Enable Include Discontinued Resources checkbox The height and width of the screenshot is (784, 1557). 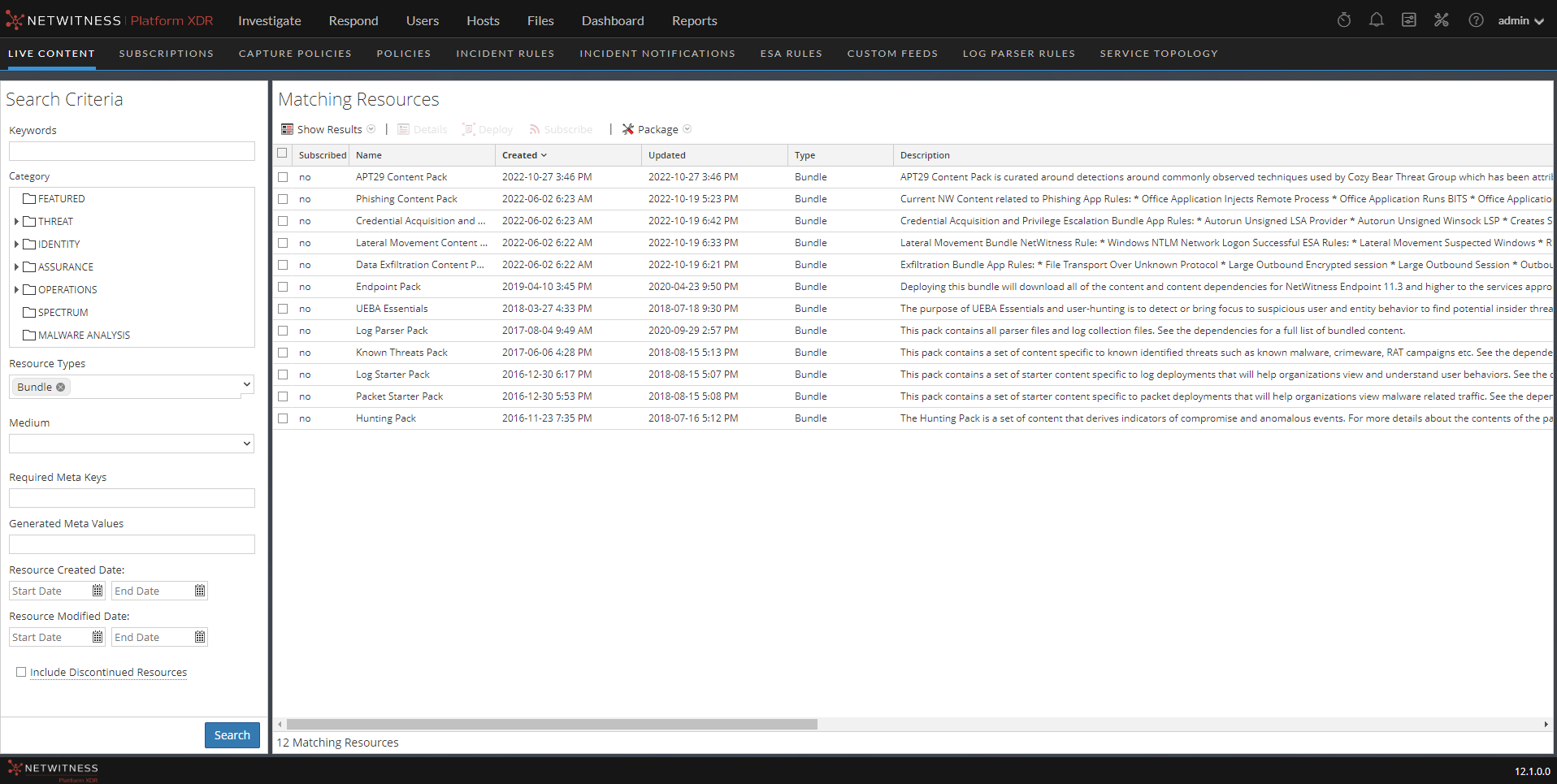[21, 672]
